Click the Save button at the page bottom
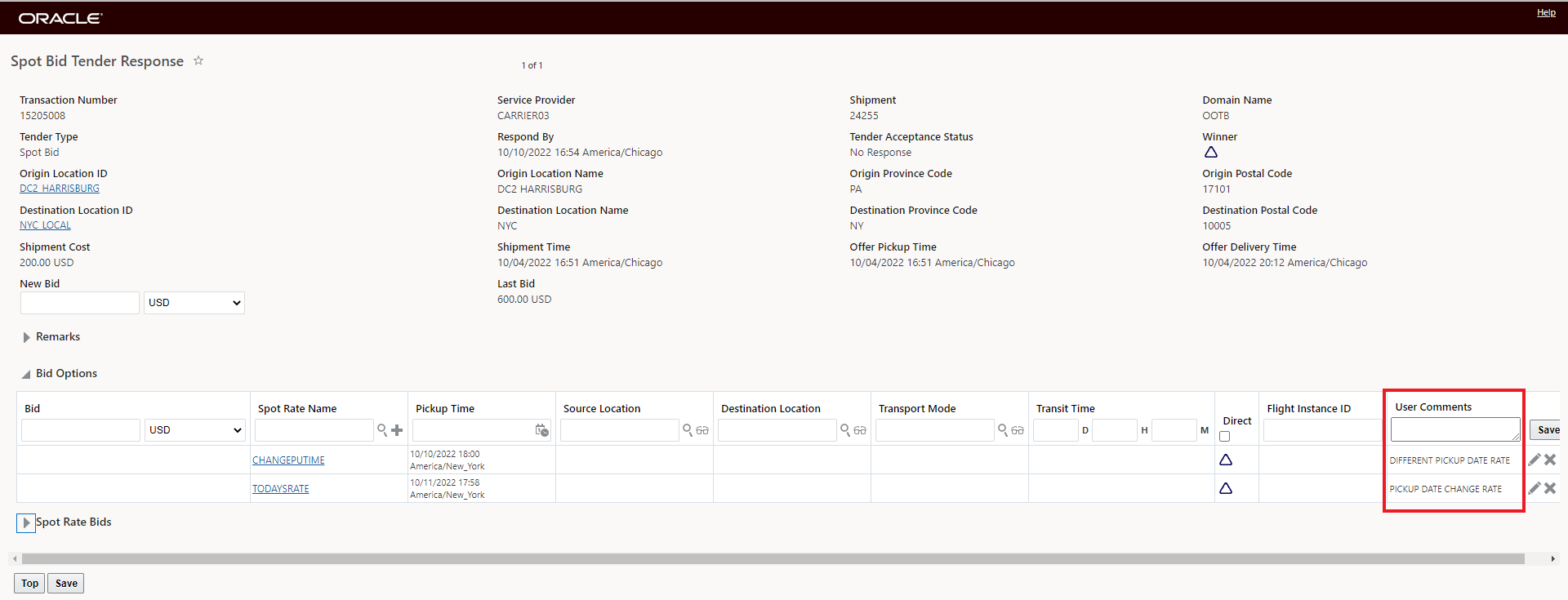Screen dimensions: 1568x600 tap(66, 583)
